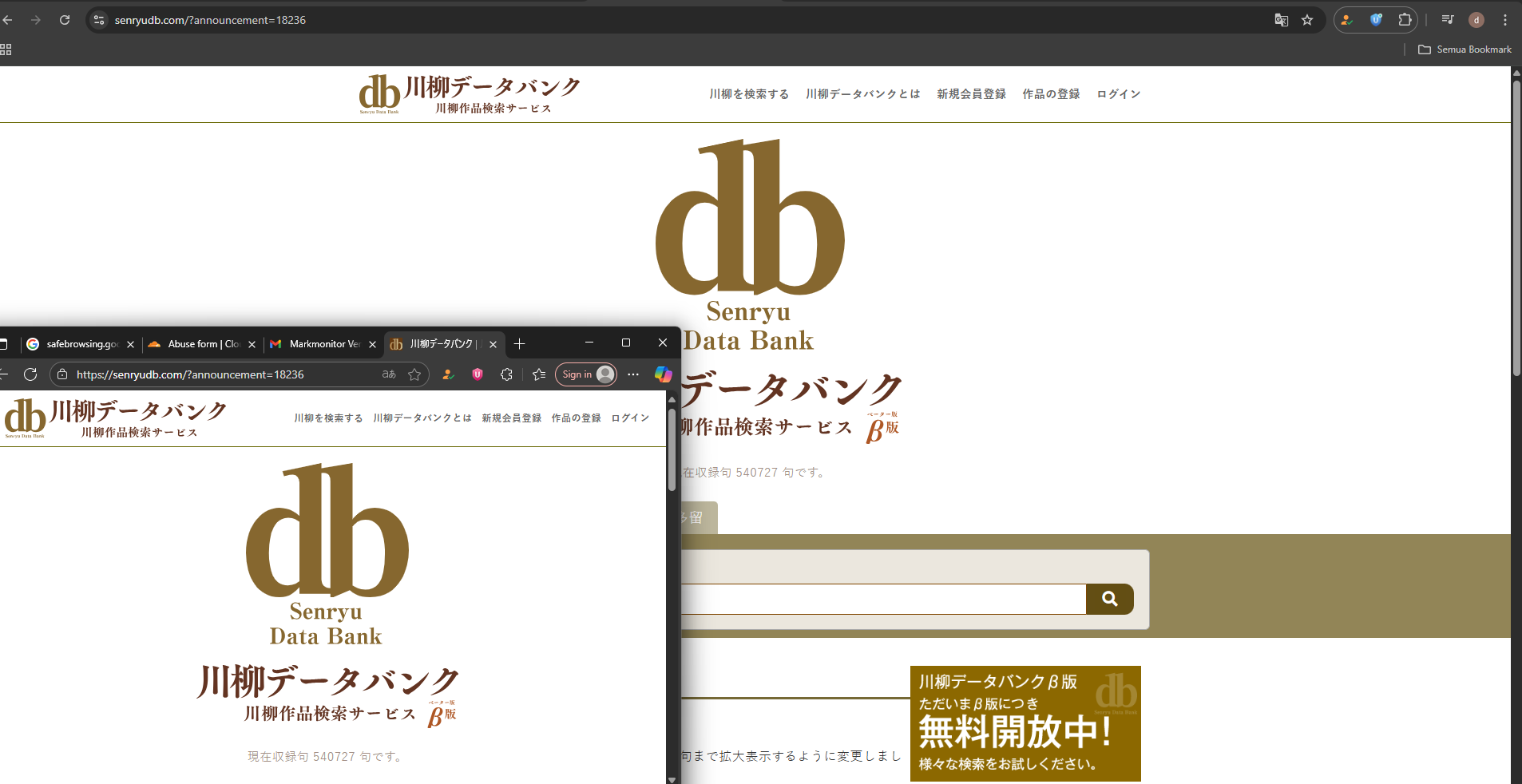Click 川柳を検索する in Chrome page nav

(749, 94)
